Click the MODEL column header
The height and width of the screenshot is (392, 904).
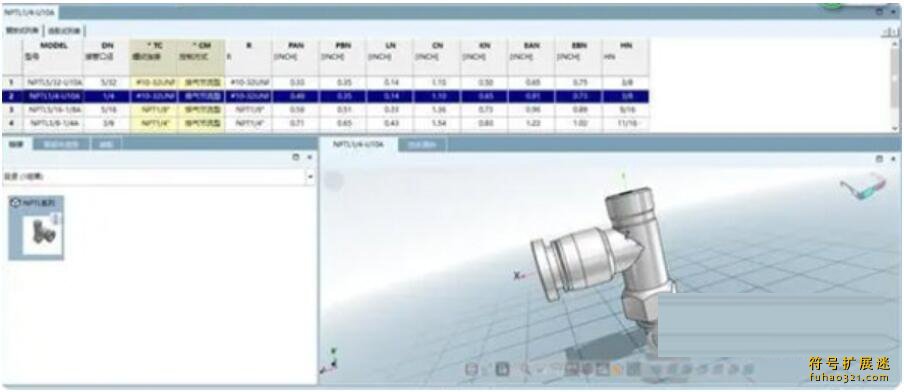[54, 45]
